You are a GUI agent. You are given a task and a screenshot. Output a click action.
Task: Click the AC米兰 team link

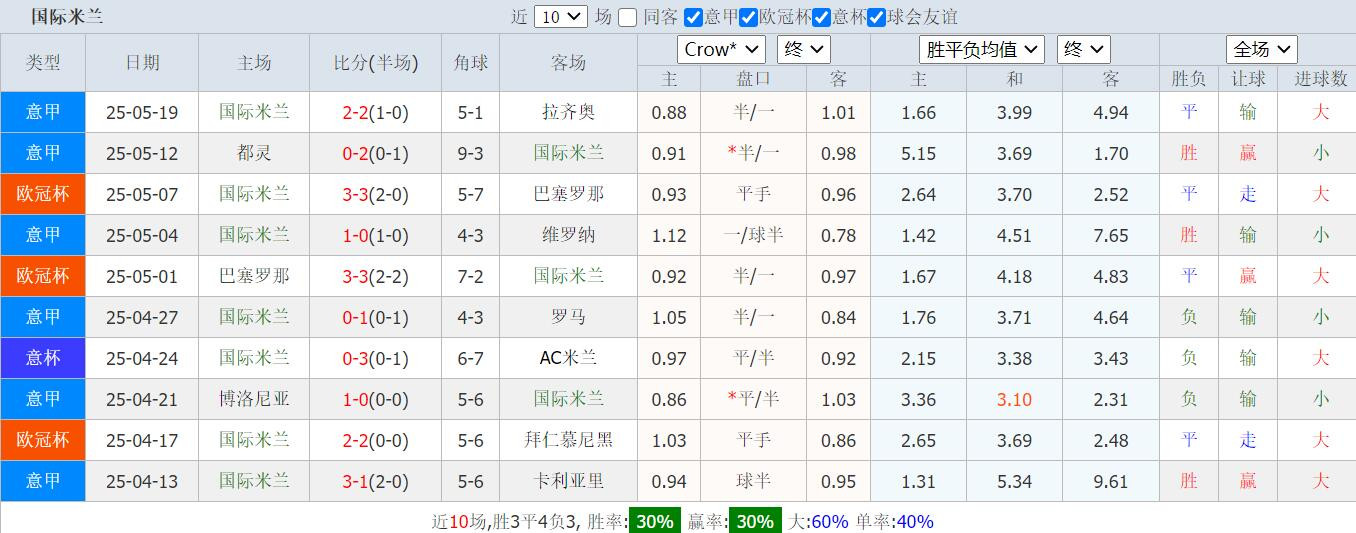(x=569, y=358)
